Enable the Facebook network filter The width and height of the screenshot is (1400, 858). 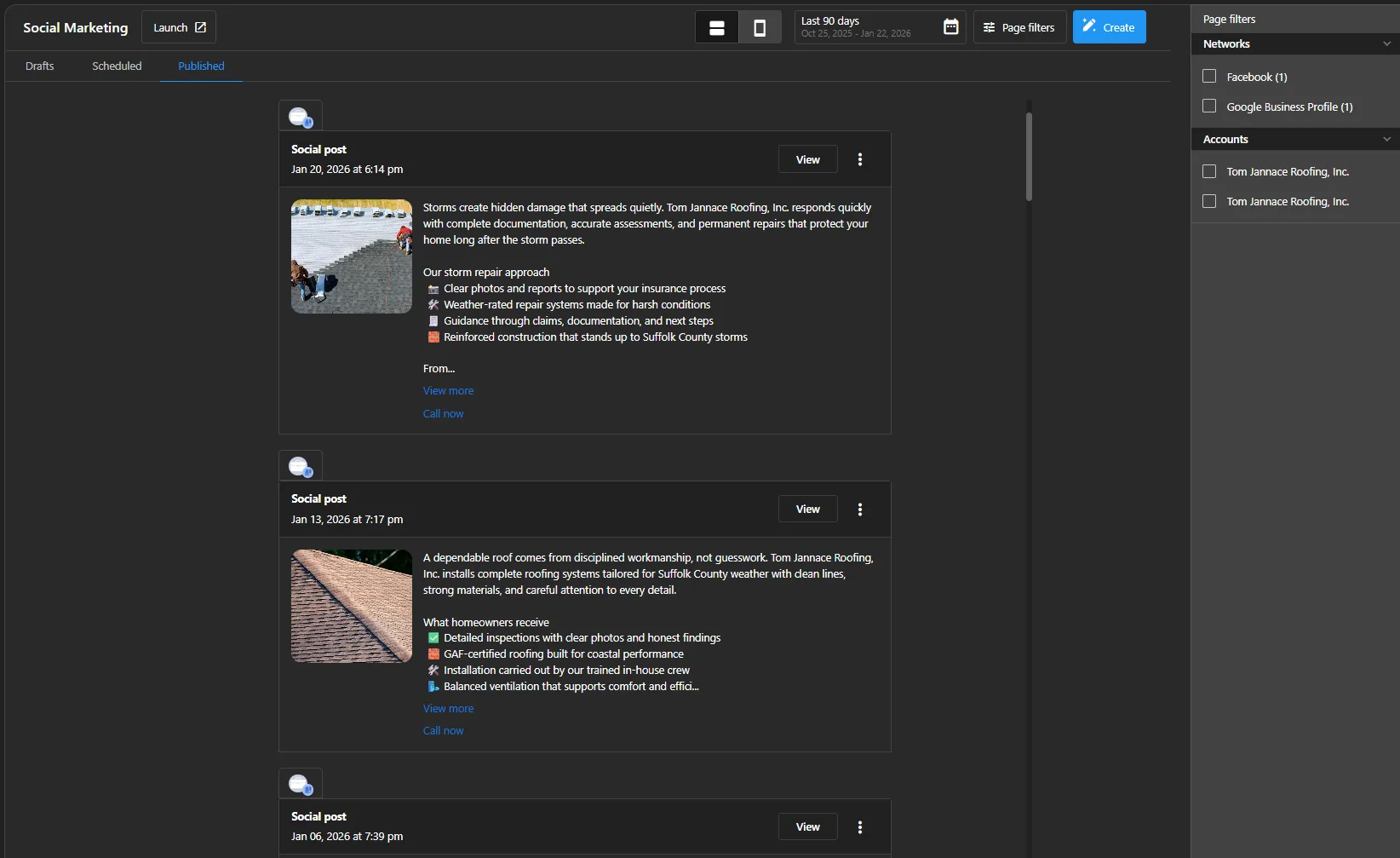[x=1209, y=77]
